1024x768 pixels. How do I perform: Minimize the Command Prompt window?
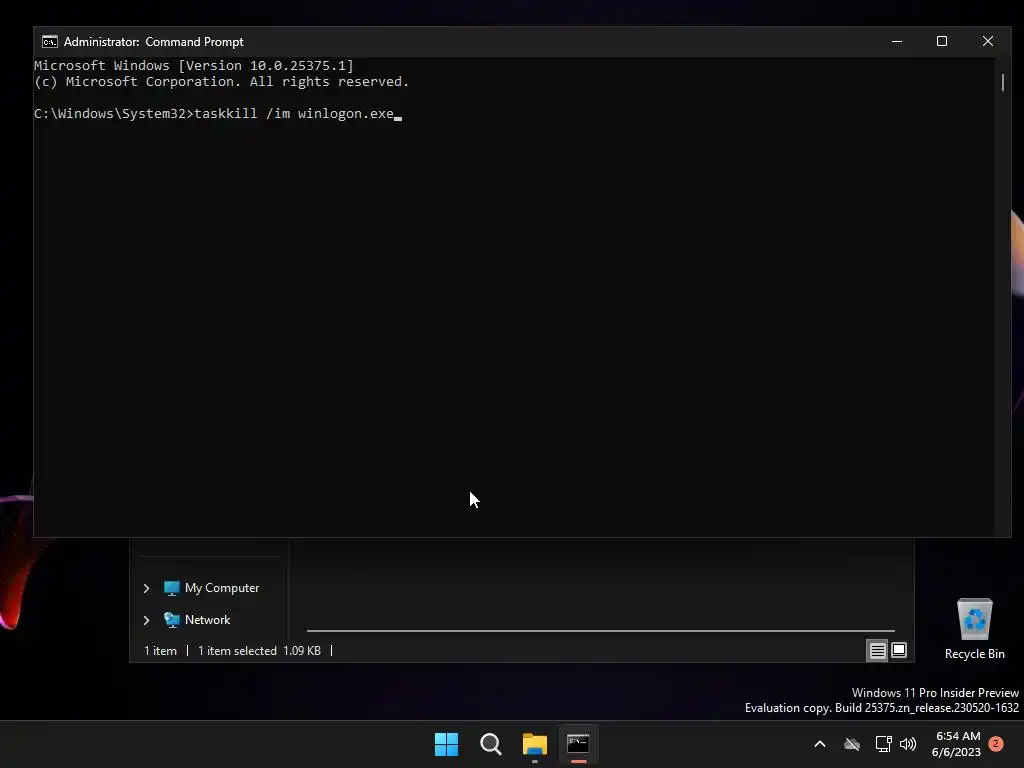click(x=897, y=42)
